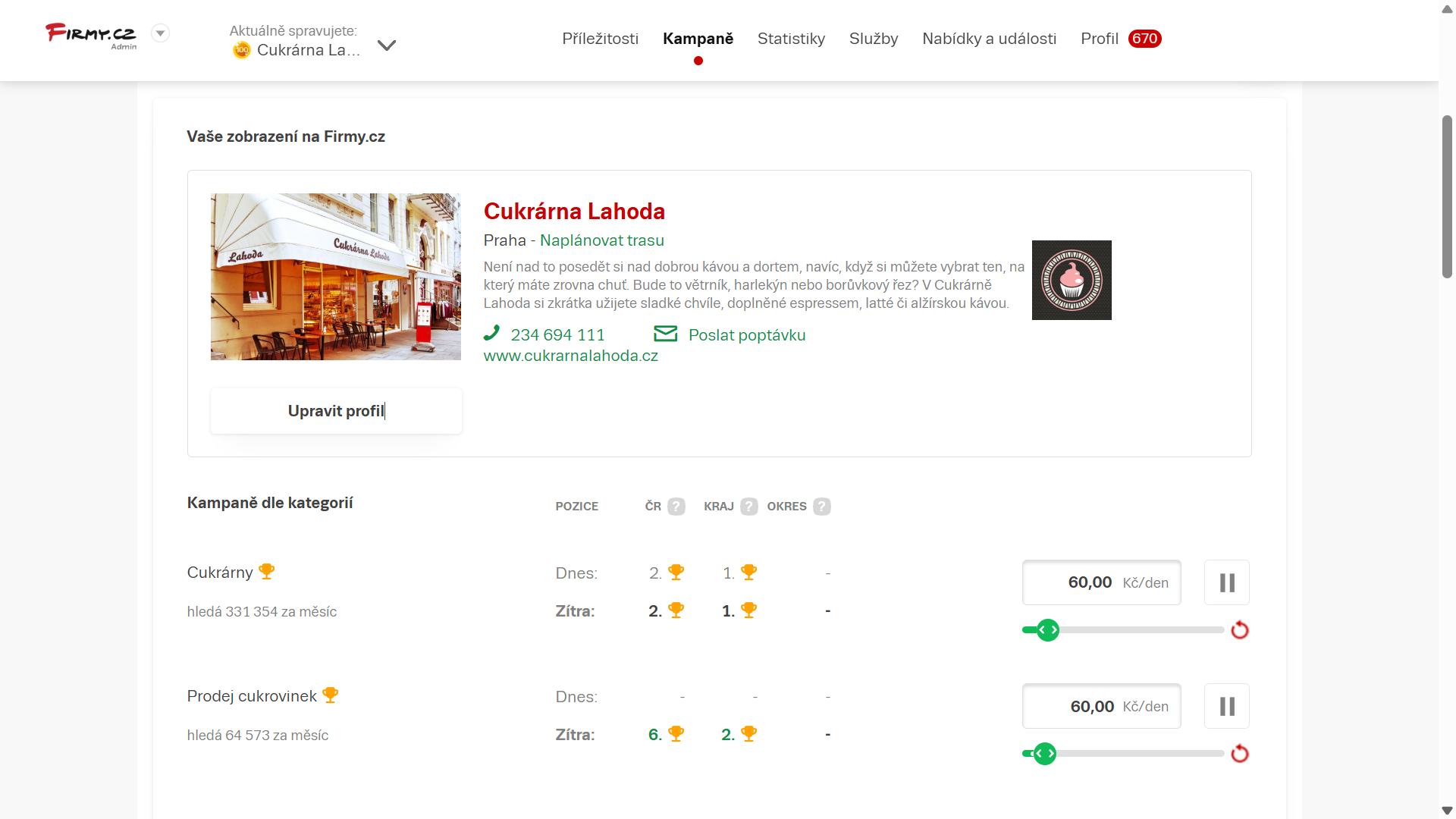The image size is (1456, 819).
Task: Reset the Cukrárny campaign bid with red arrow
Action: tap(1240, 630)
